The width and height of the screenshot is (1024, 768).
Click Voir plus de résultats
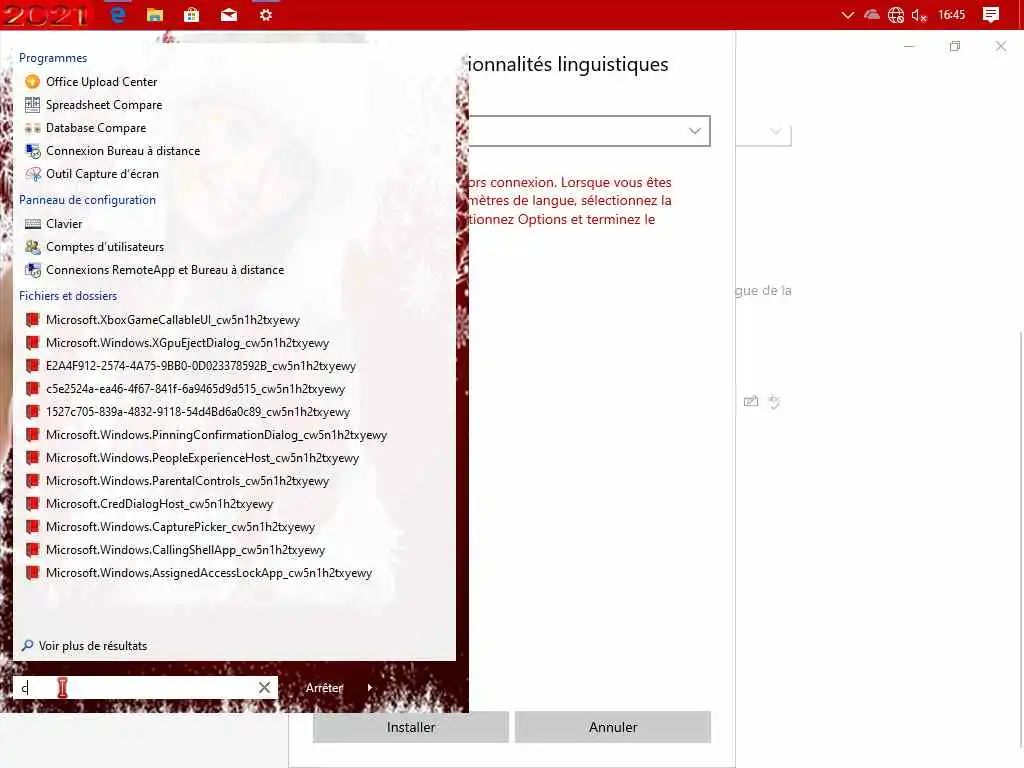coord(84,646)
